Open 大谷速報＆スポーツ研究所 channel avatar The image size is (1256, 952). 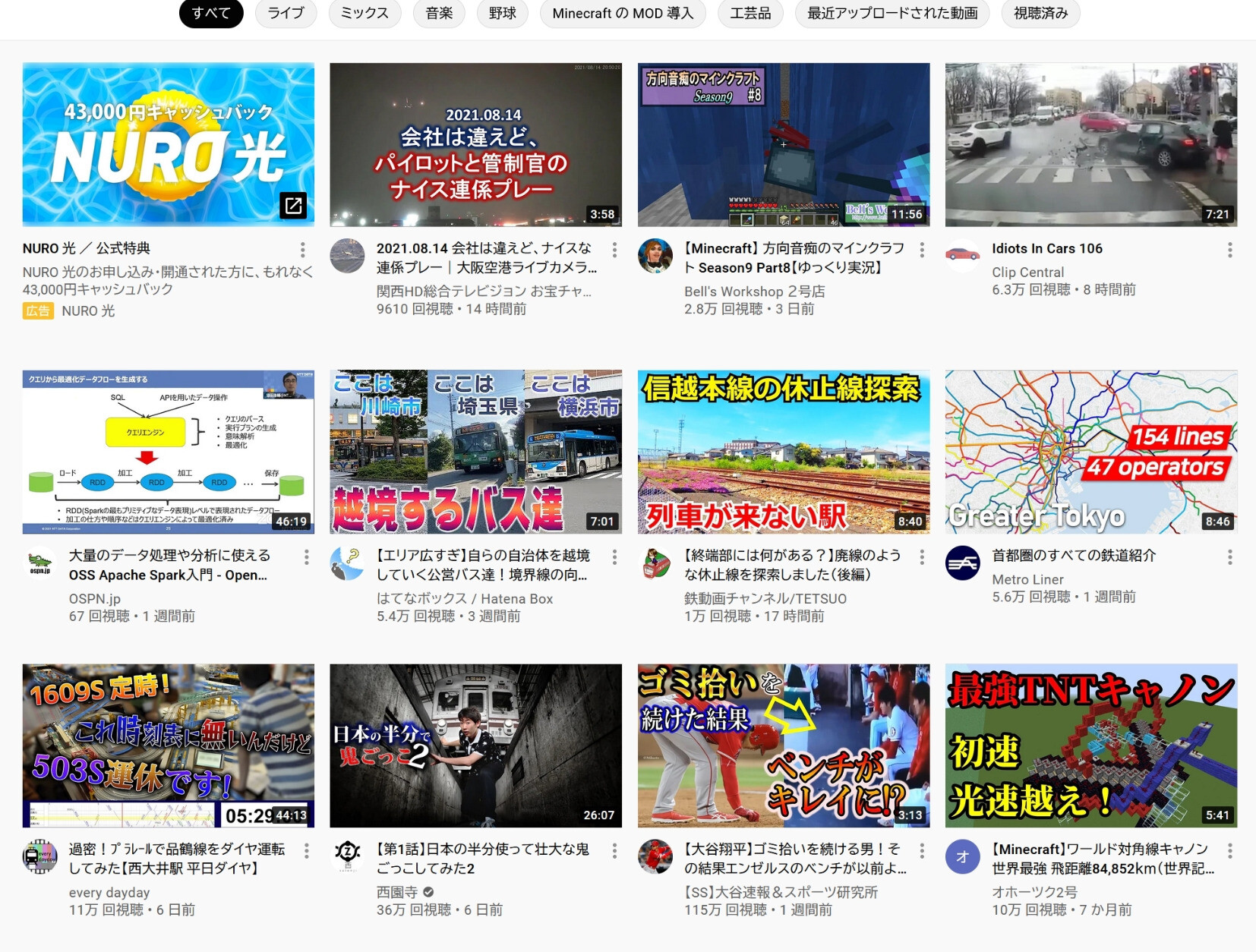655,857
